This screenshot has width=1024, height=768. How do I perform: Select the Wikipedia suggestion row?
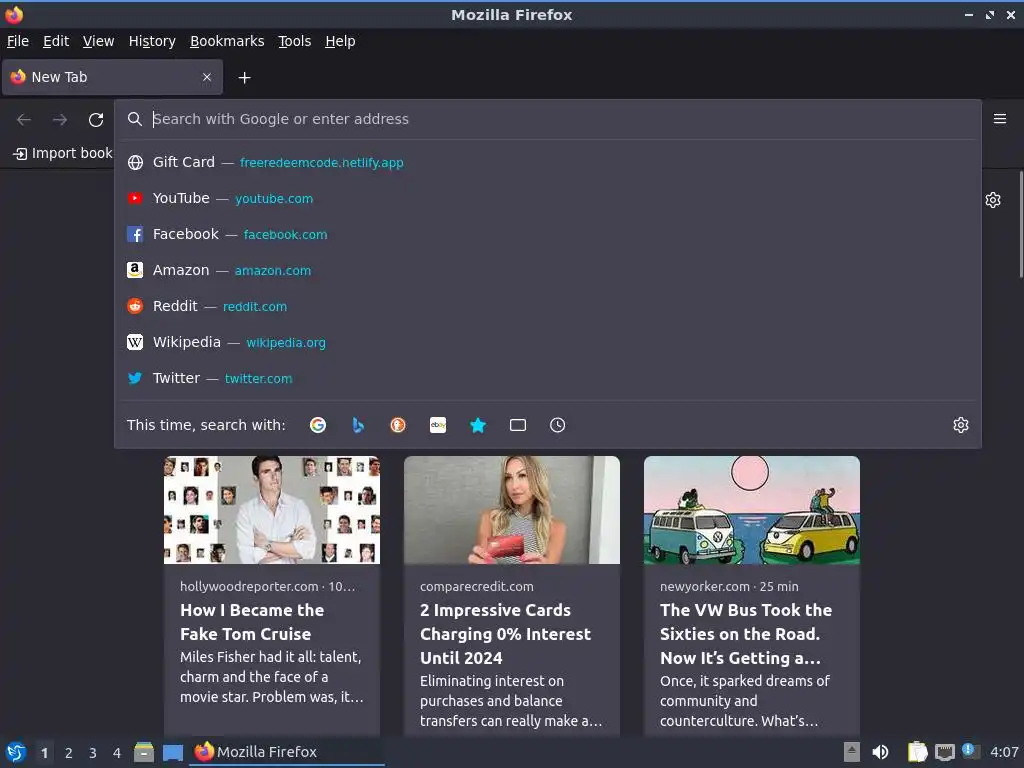(x=547, y=342)
